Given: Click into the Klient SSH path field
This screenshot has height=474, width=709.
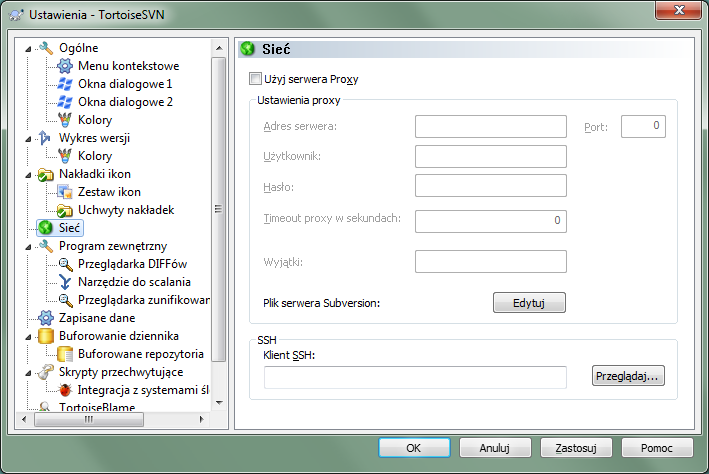Looking at the screenshot, I should [415, 377].
